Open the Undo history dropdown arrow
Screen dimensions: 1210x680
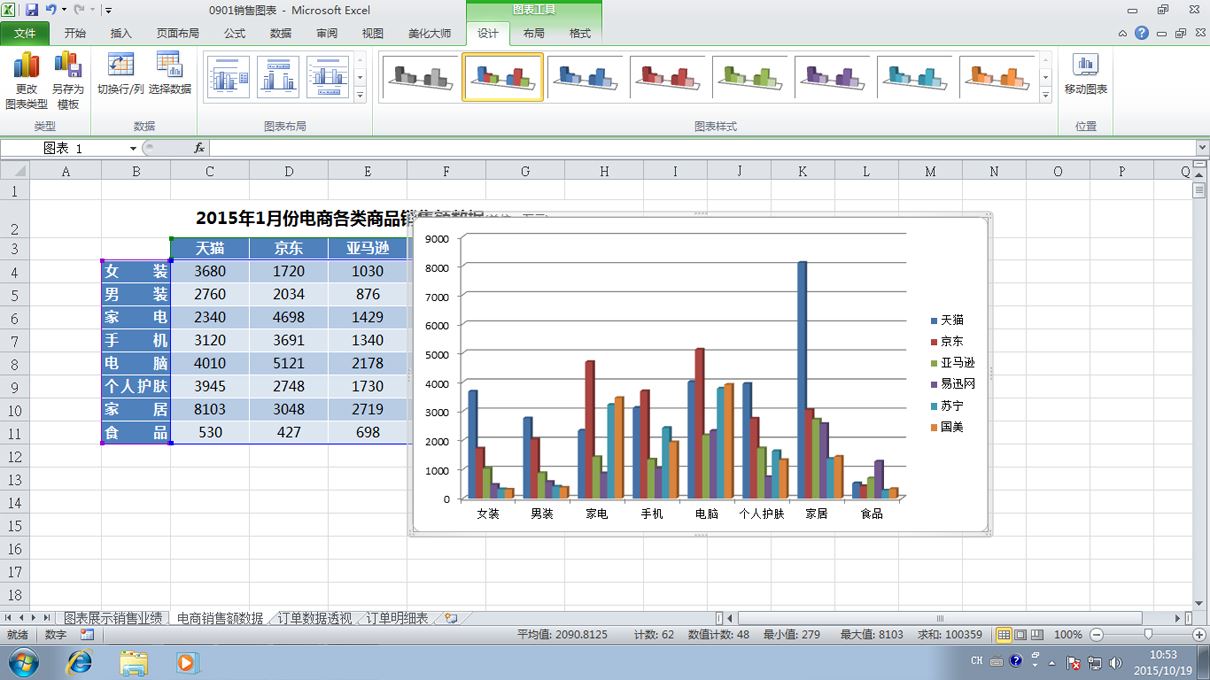[x=63, y=10]
